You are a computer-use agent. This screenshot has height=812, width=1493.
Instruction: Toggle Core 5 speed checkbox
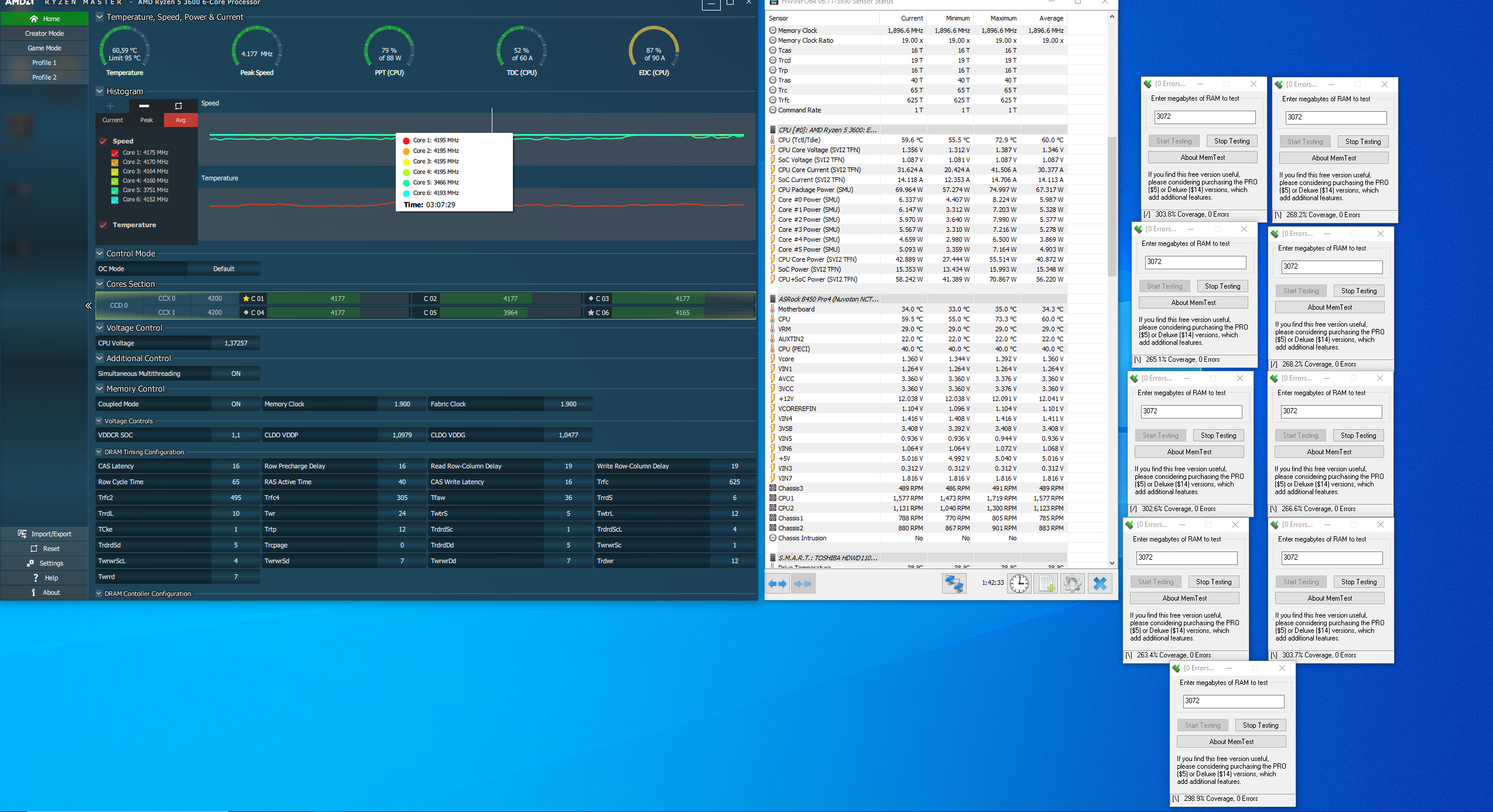coord(115,190)
